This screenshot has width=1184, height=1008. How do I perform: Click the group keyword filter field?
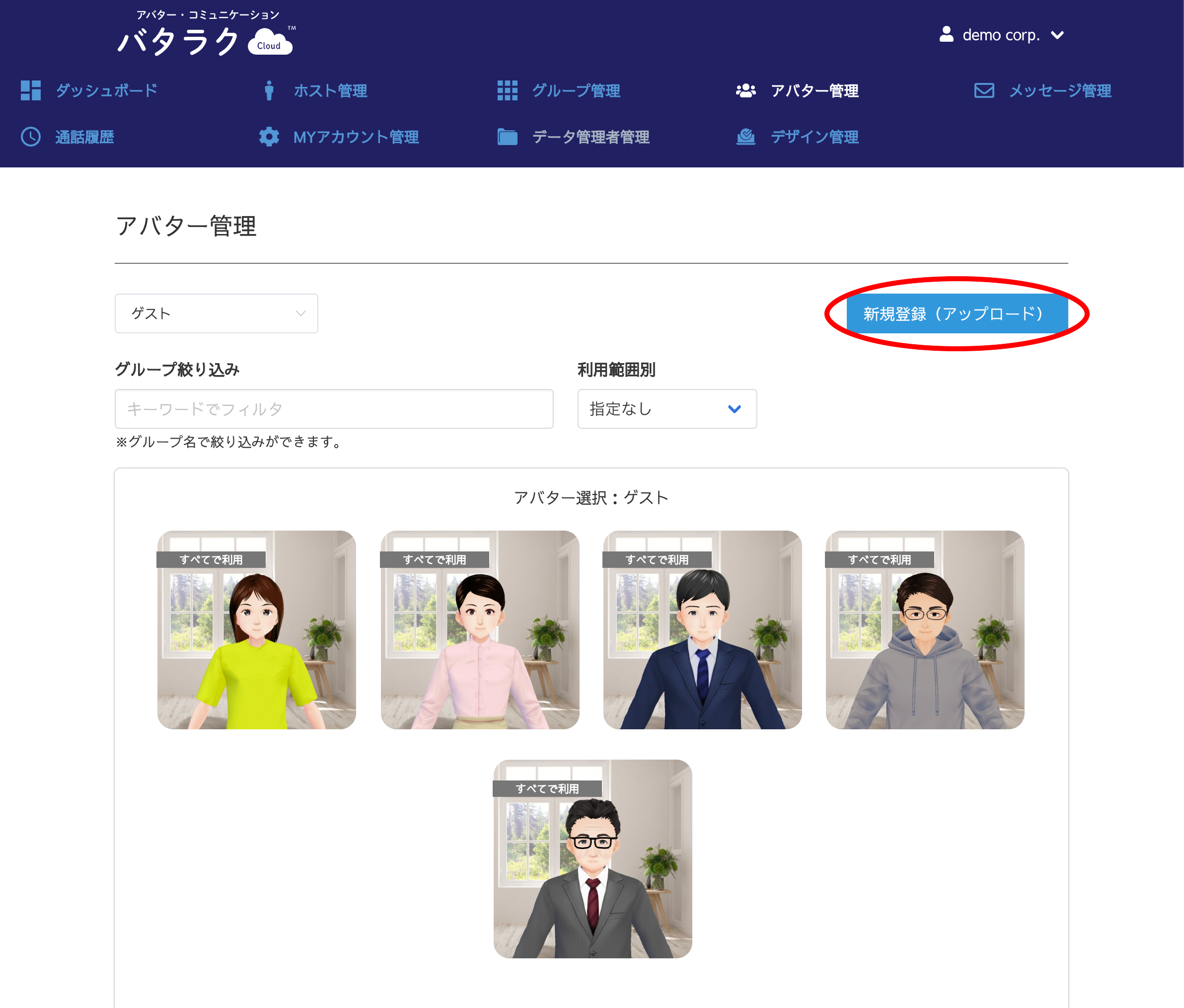pyautogui.click(x=334, y=408)
